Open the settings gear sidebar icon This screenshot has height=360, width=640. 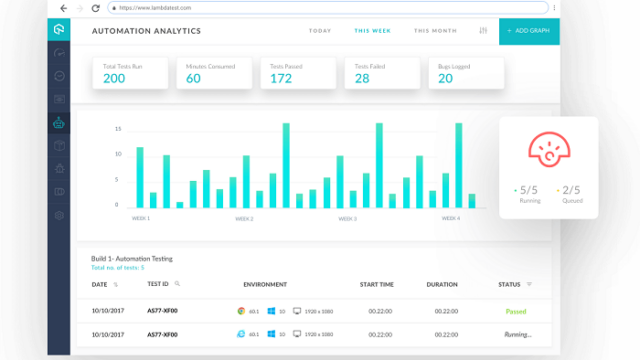point(59,215)
